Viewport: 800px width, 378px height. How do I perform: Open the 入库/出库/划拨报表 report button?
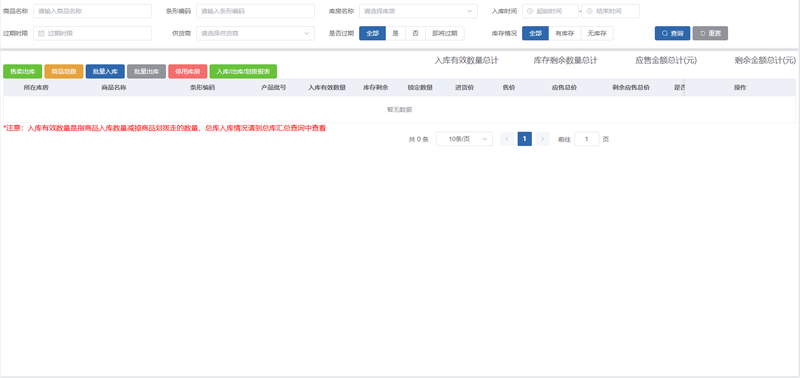[243, 71]
